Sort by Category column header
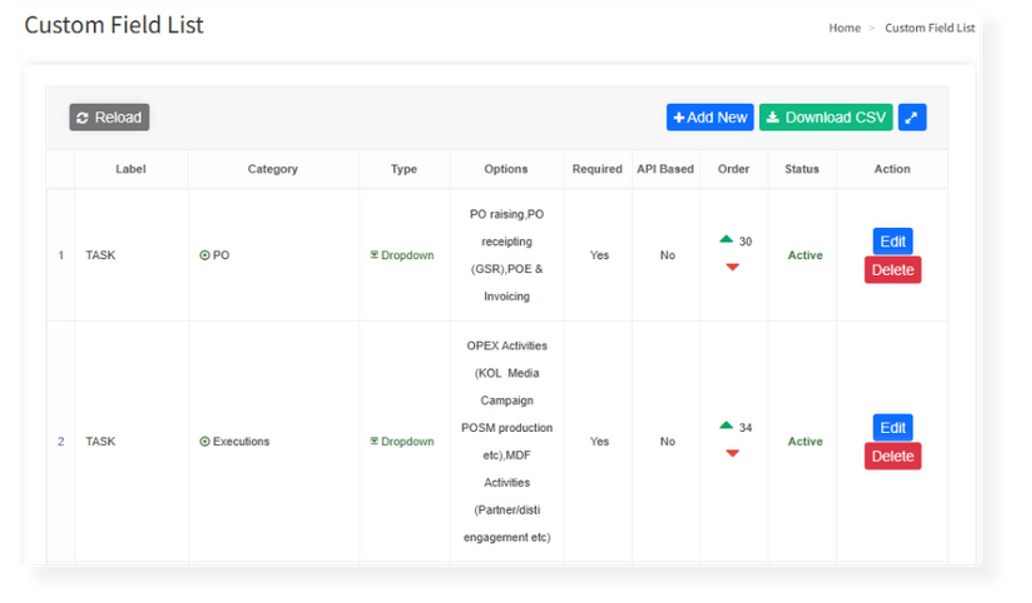The image size is (1032, 603). pos(272,169)
